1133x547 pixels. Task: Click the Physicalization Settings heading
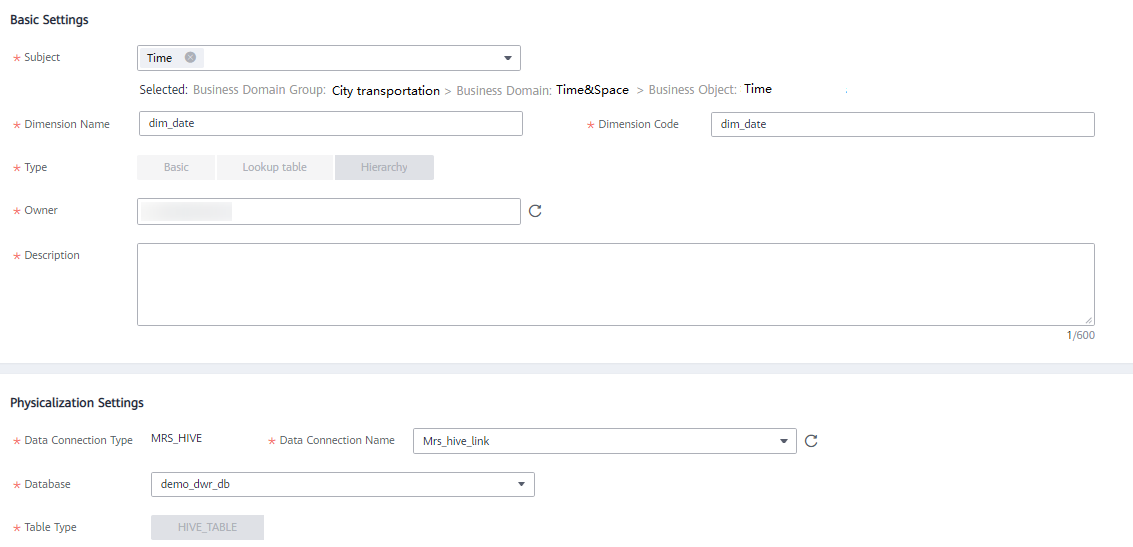click(77, 402)
